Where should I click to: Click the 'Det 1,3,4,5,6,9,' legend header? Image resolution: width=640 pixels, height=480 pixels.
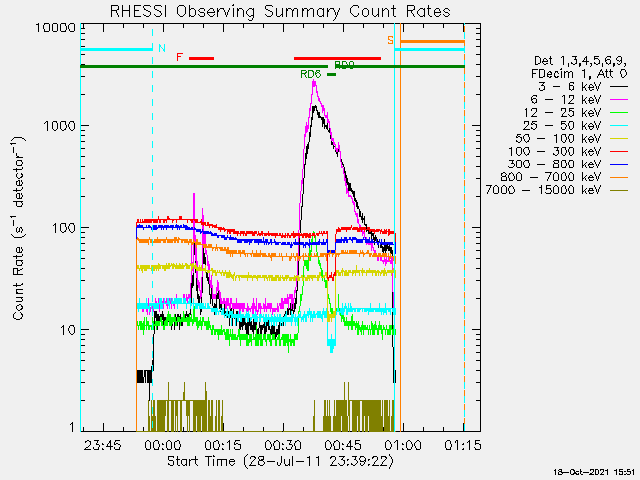[x=580, y=61]
